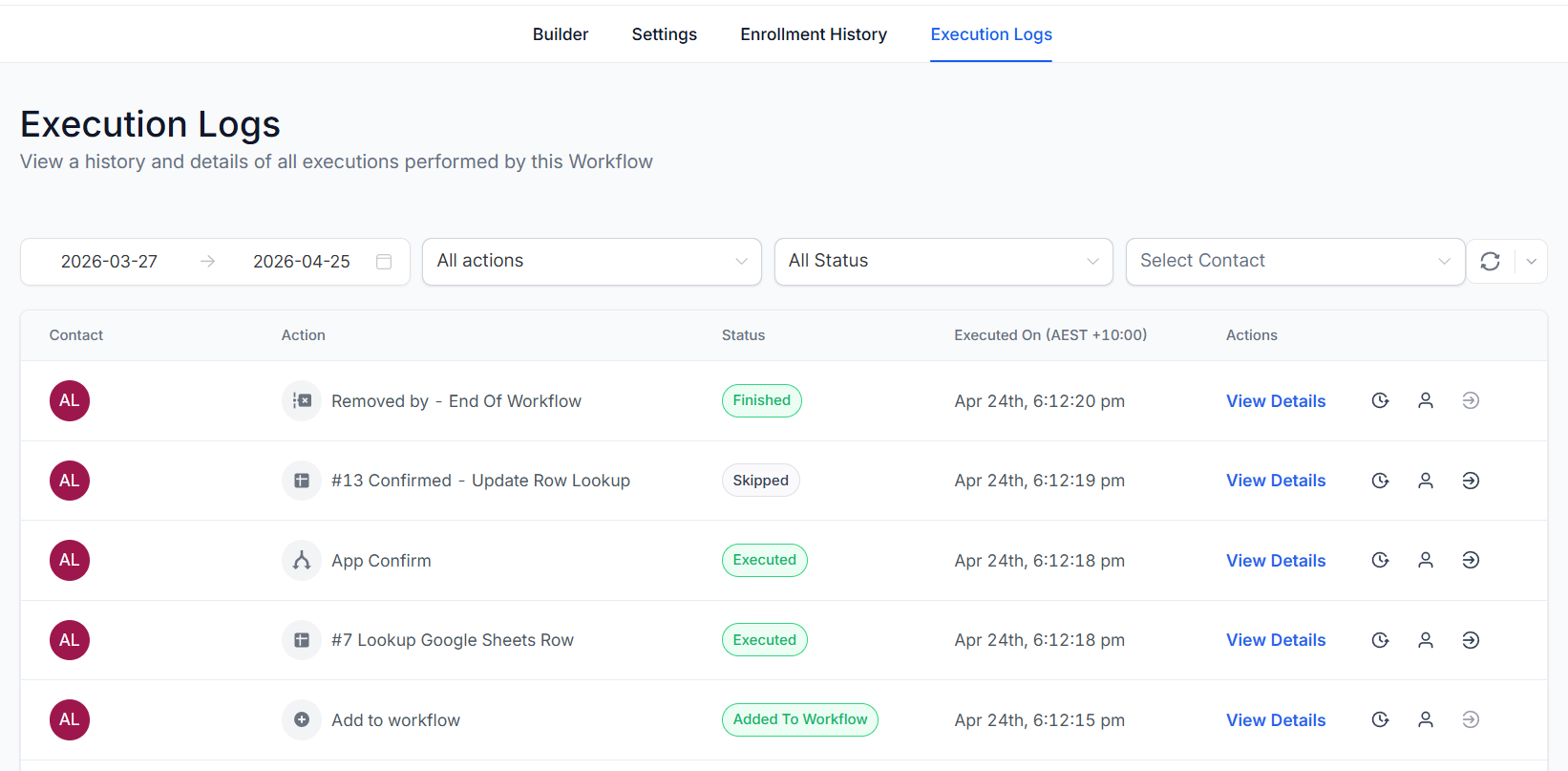Open the All actions dropdown
1568x771 pixels.
click(x=592, y=262)
